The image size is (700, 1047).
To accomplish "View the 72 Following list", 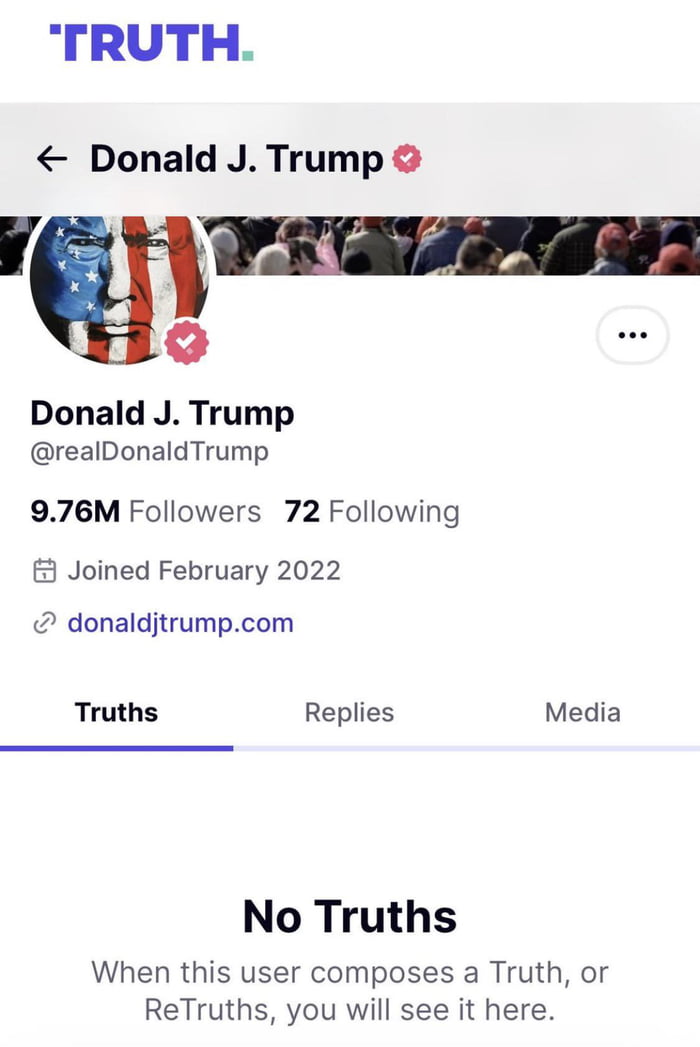I will (x=372, y=512).
